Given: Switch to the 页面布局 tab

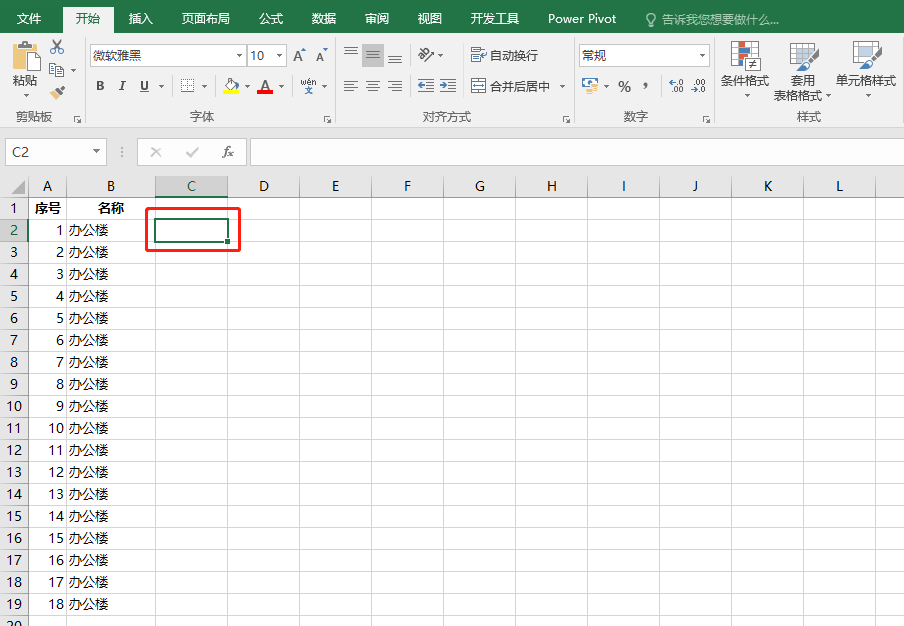Looking at the screenshot, I should pos(206,18).
